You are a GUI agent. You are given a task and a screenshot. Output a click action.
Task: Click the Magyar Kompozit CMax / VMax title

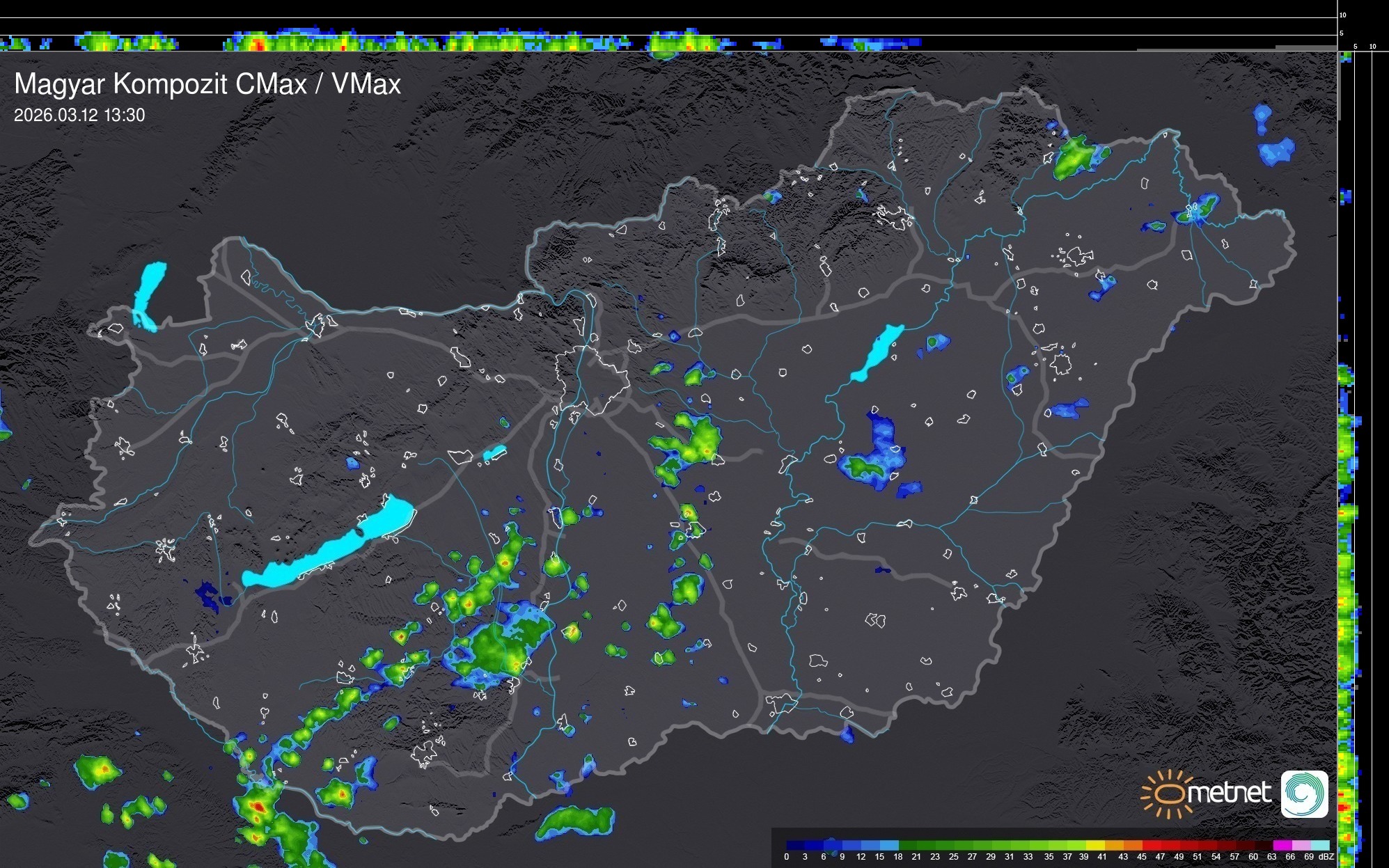[x=207, y=84]
